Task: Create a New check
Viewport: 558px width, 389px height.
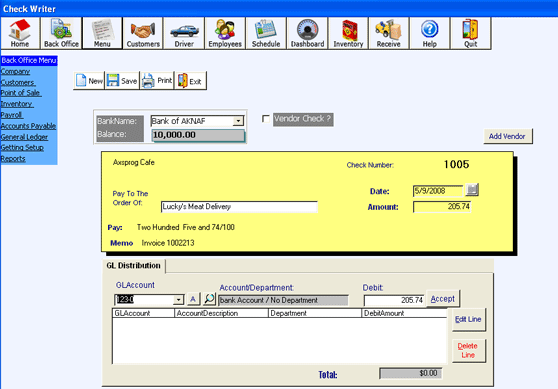Action: tap(89, 81)
